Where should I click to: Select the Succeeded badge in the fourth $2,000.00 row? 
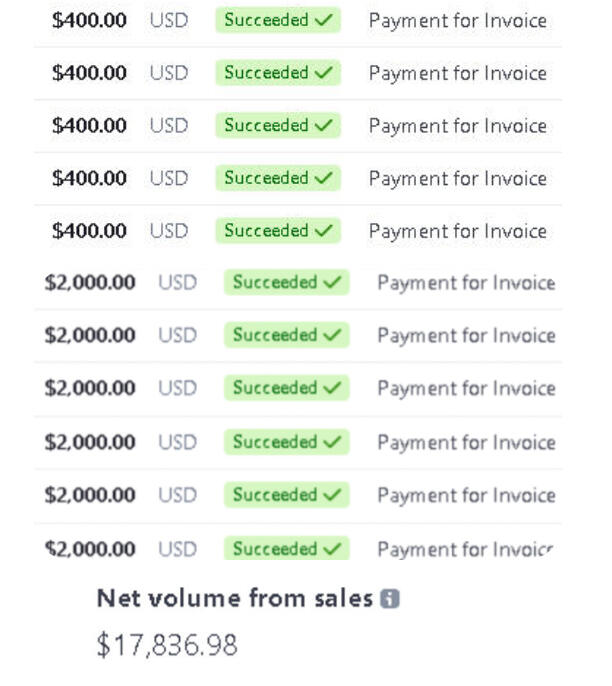point(286,442)
